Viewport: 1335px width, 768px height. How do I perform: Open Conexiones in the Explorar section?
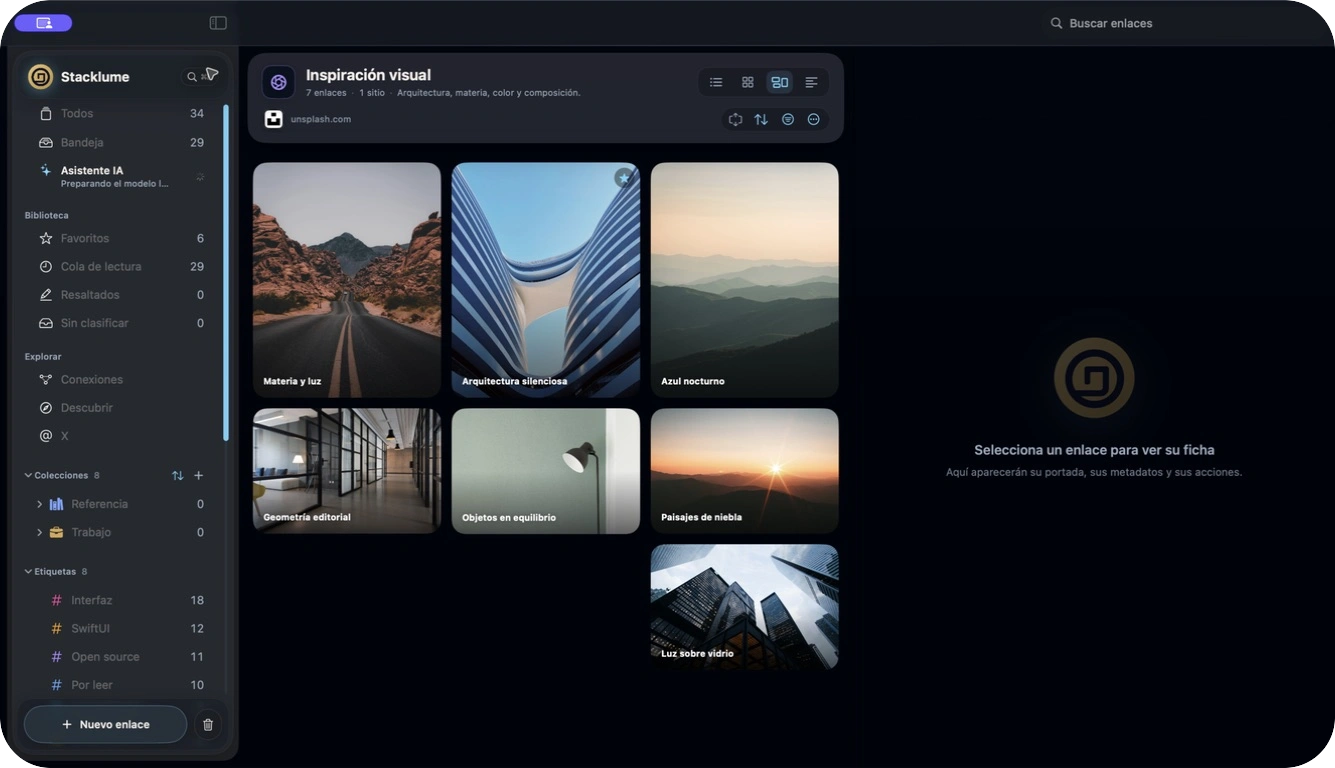(121, 379)
